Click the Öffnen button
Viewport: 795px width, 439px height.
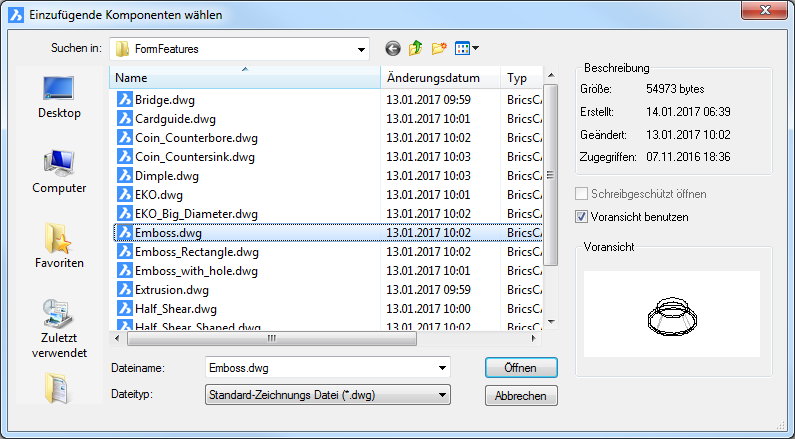click(520, 368)
